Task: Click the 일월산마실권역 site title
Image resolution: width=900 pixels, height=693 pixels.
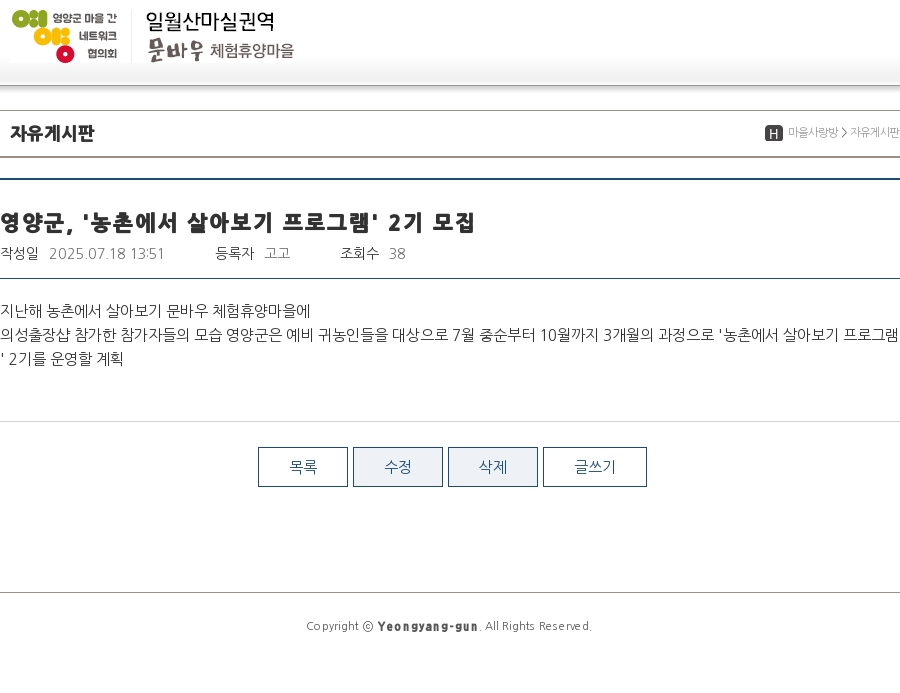Action: pos(210,21)
